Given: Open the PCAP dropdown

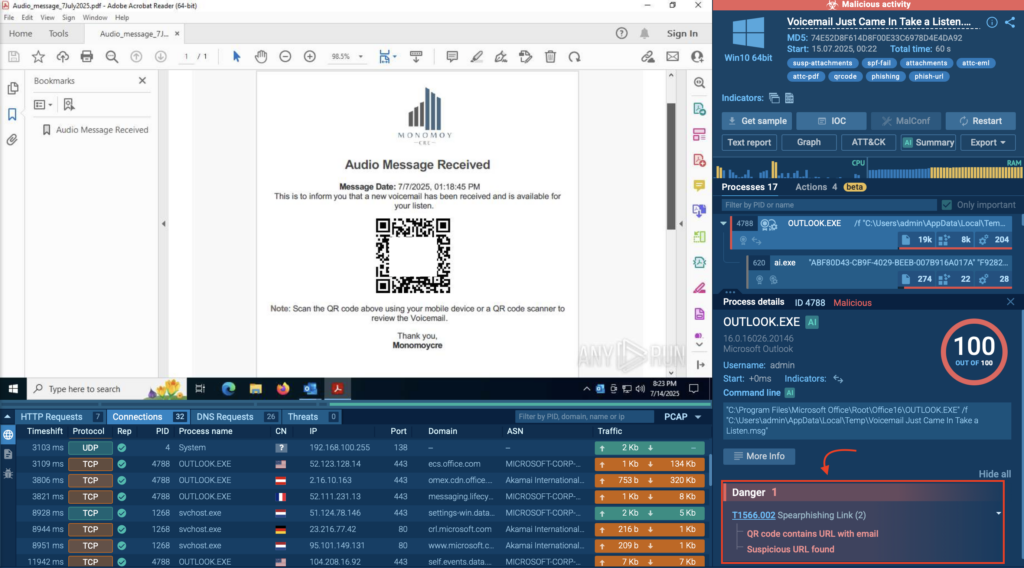Looking at the screenshot, I should (682, 417).
